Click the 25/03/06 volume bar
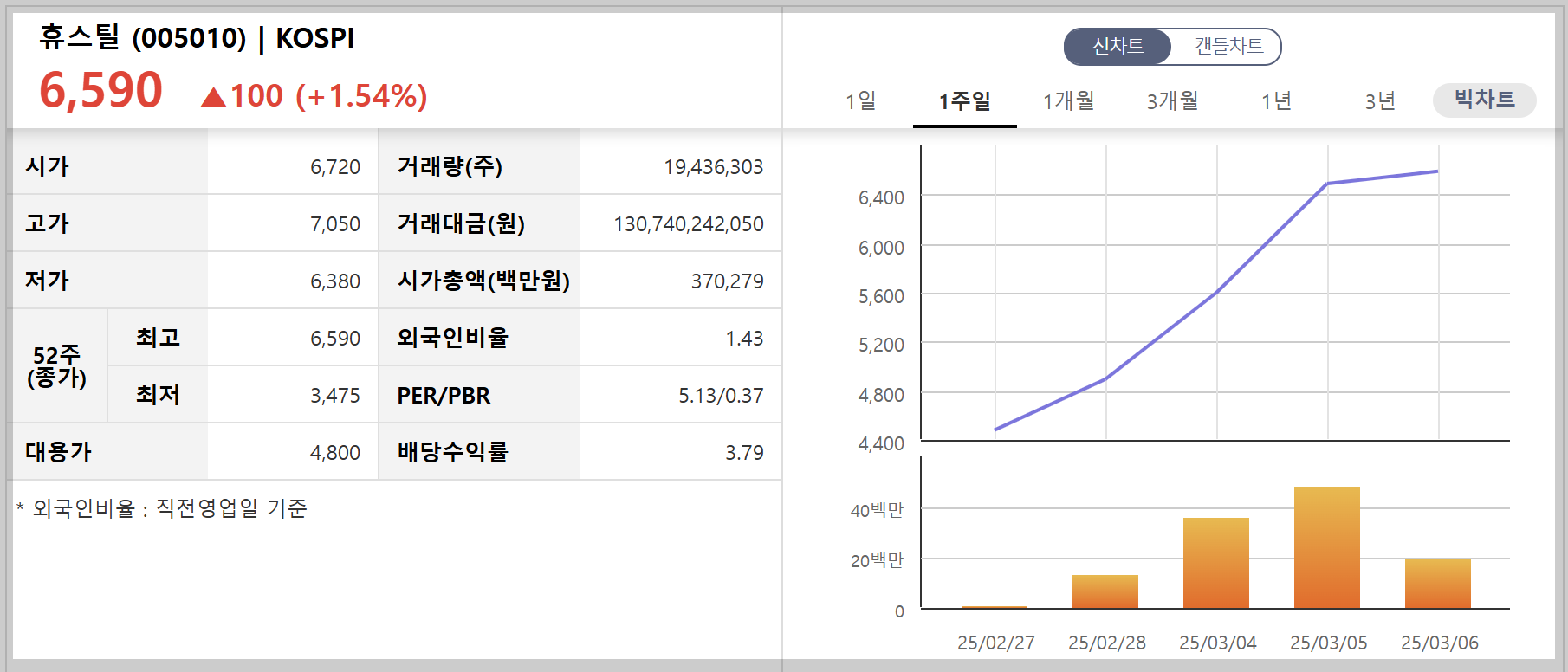Viewport: 1568px width, 672px height. point(1438,584)
